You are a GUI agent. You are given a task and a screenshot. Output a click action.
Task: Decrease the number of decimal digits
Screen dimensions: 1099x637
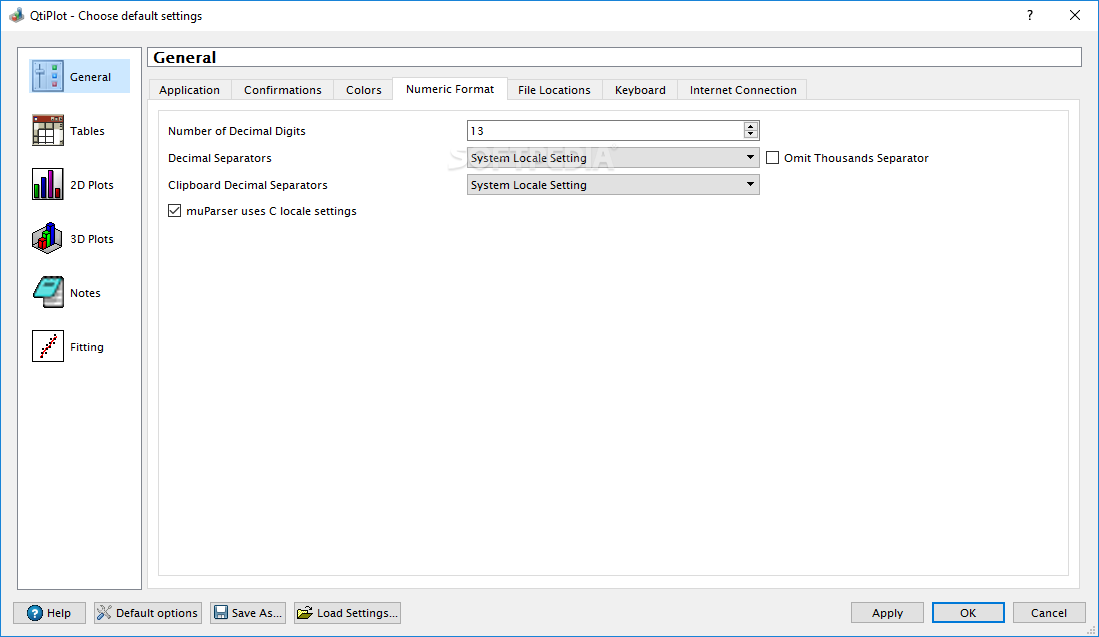click(x=751, y=135)
